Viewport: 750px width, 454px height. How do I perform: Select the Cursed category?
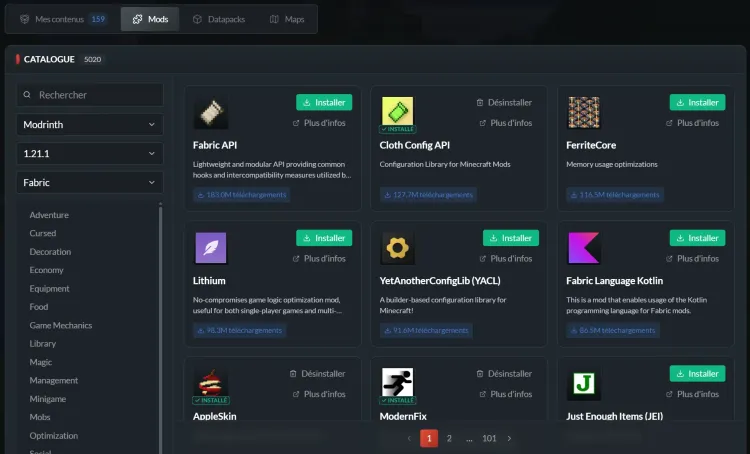[43, 233]
